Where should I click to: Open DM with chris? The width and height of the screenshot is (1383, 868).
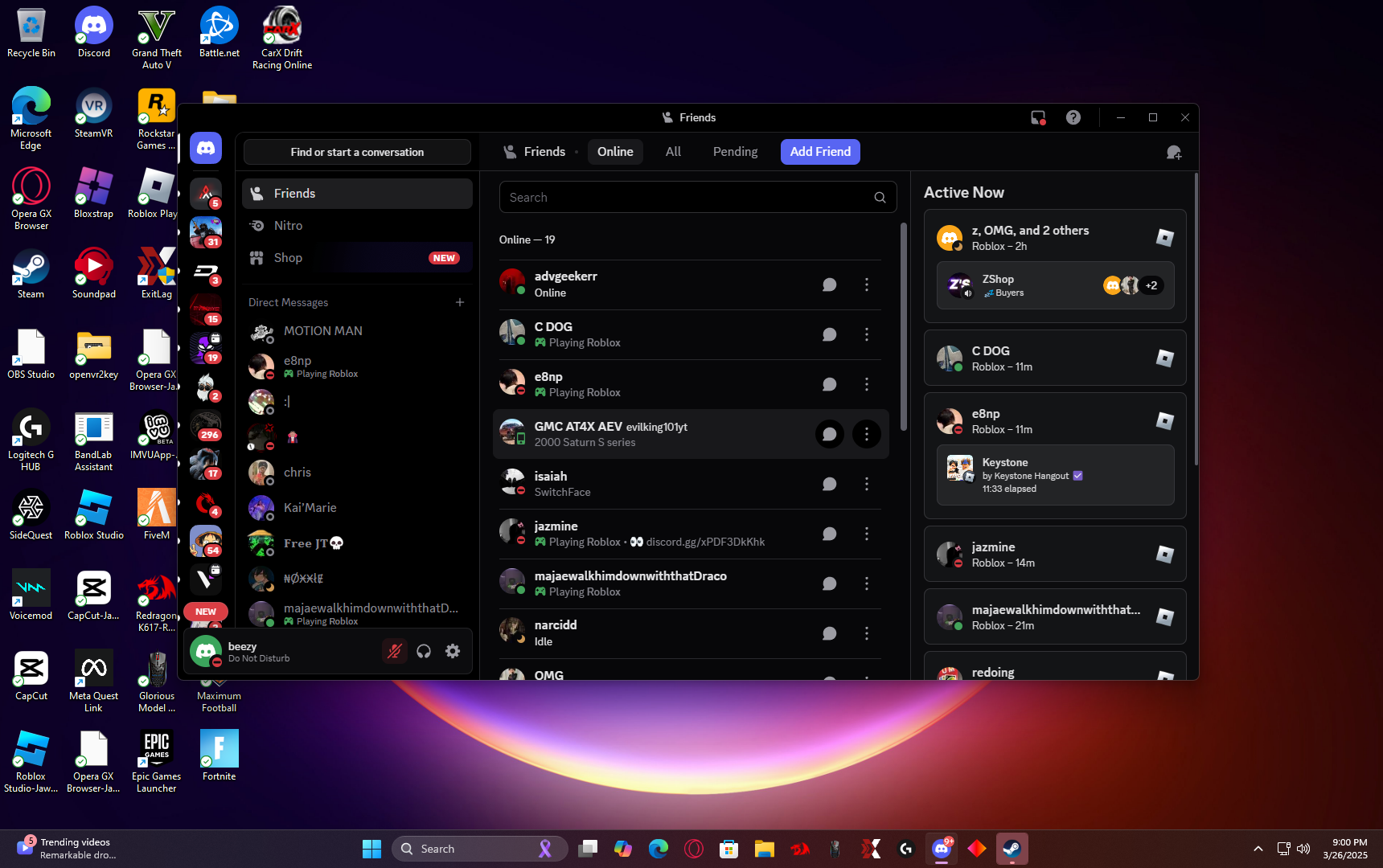click(357, 473)
